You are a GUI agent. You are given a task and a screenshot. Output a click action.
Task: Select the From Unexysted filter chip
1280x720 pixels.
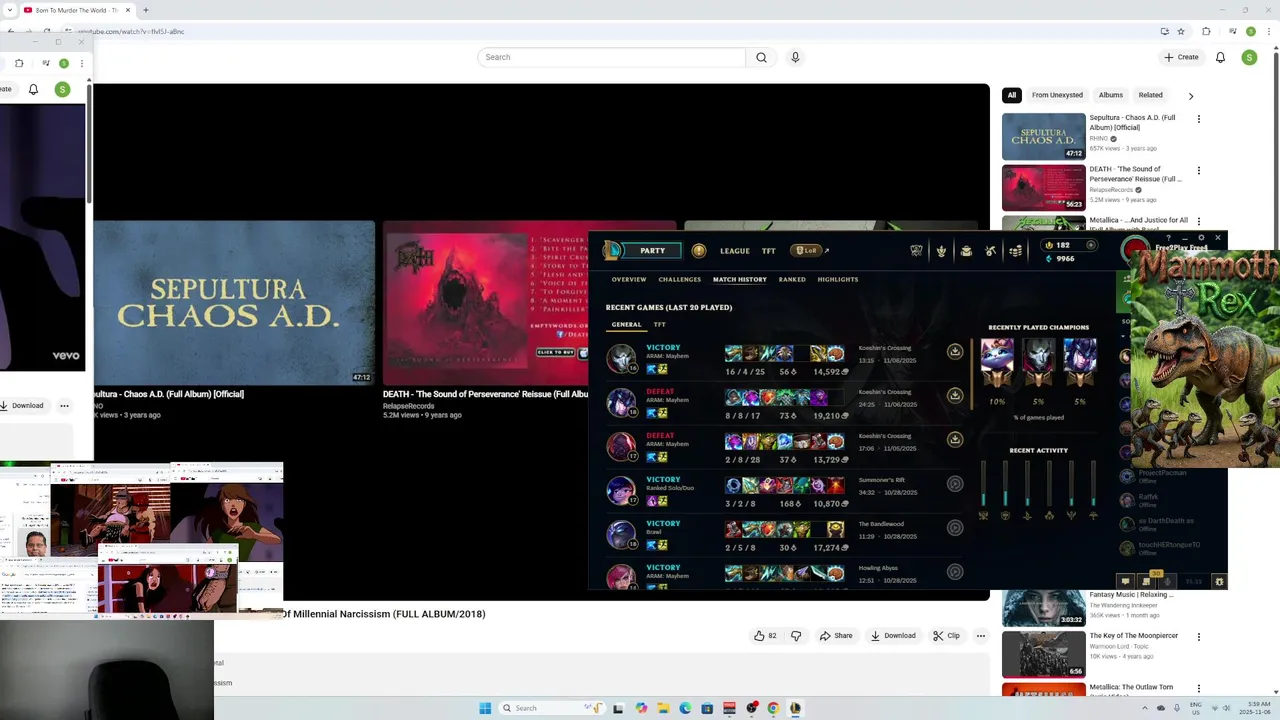[x=1057, y=95]
